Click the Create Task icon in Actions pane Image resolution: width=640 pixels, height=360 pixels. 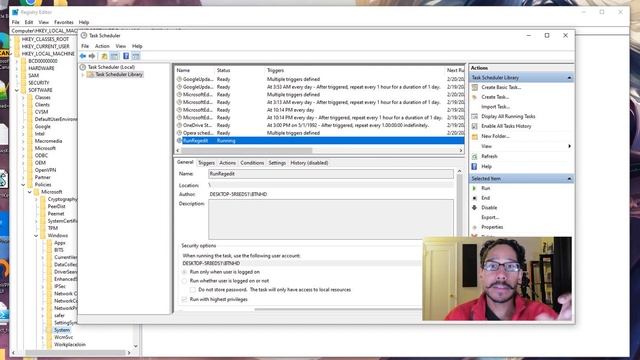pyautogui.click(x=474, y=97)
